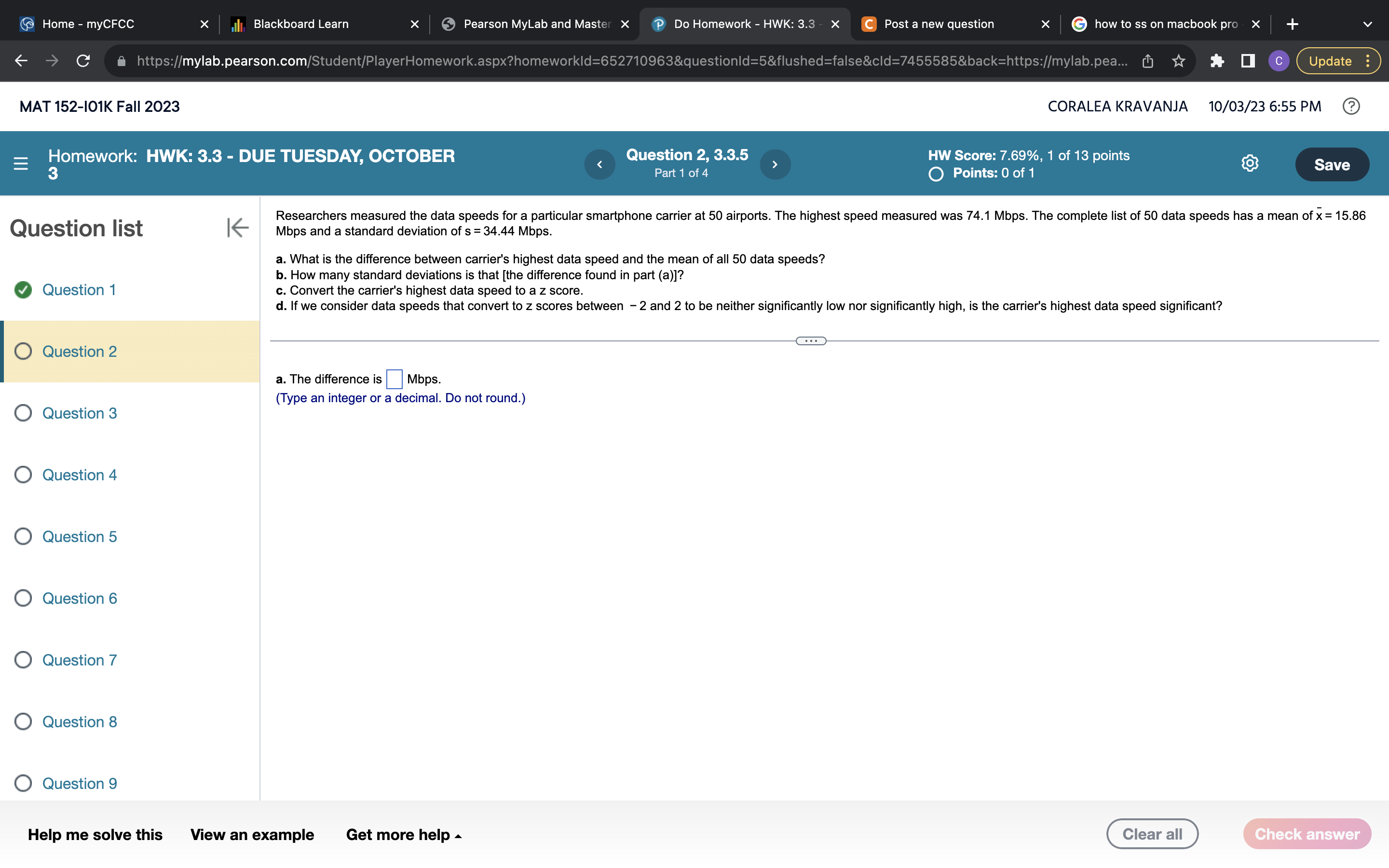Select Question 8 radio button

pos(23,721)
